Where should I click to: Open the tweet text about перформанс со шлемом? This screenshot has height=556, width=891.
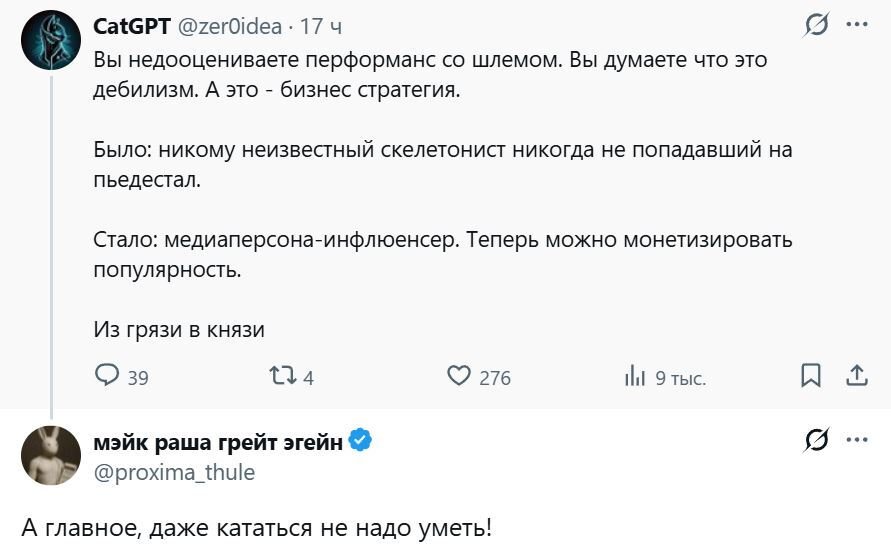click(430, 75)
